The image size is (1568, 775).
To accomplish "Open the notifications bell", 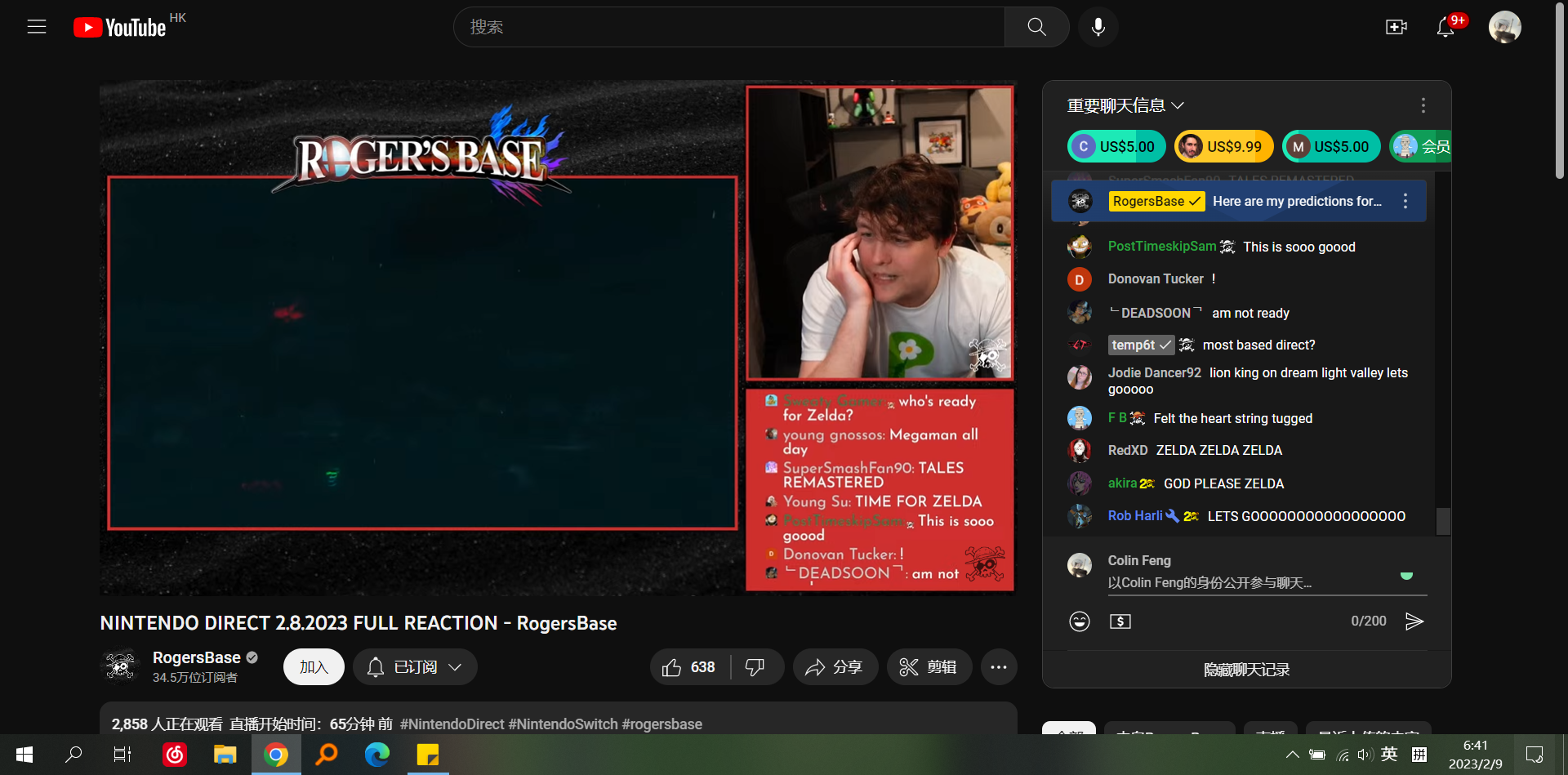I will click(x=1445, y=27).
